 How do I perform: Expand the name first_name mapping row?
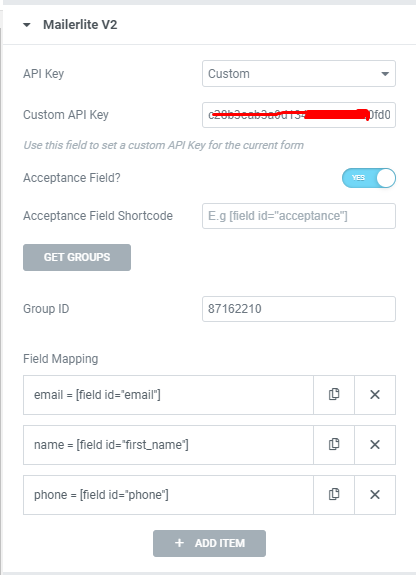tap(168, 445)
